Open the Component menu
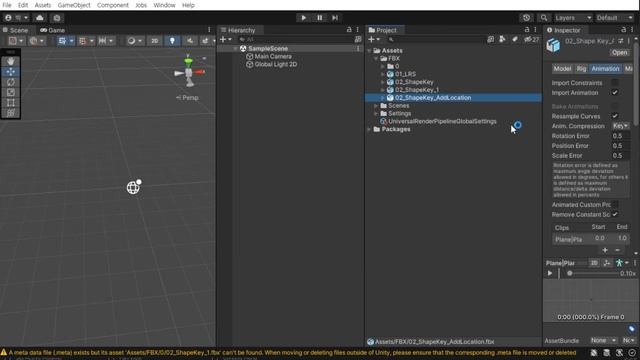The image size is (640, 360). 113,5
